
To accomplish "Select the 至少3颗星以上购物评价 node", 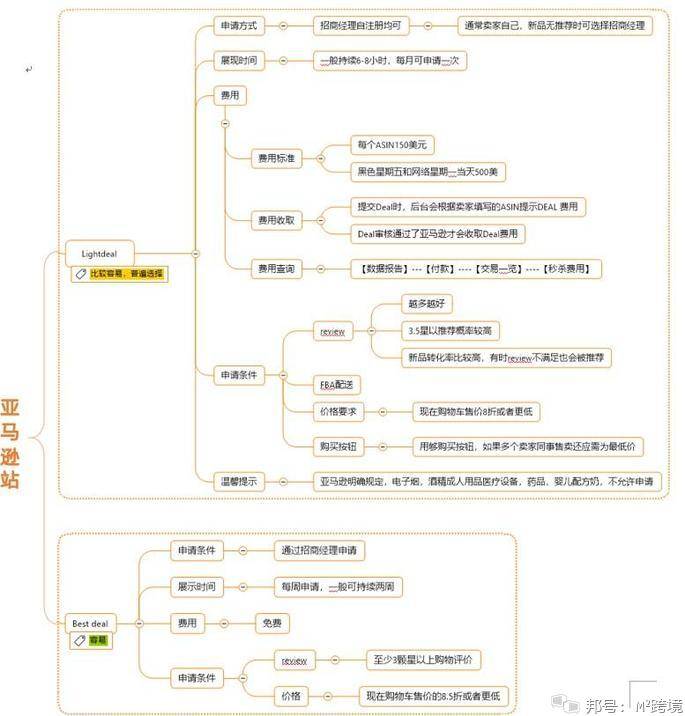I will (423, 660).
